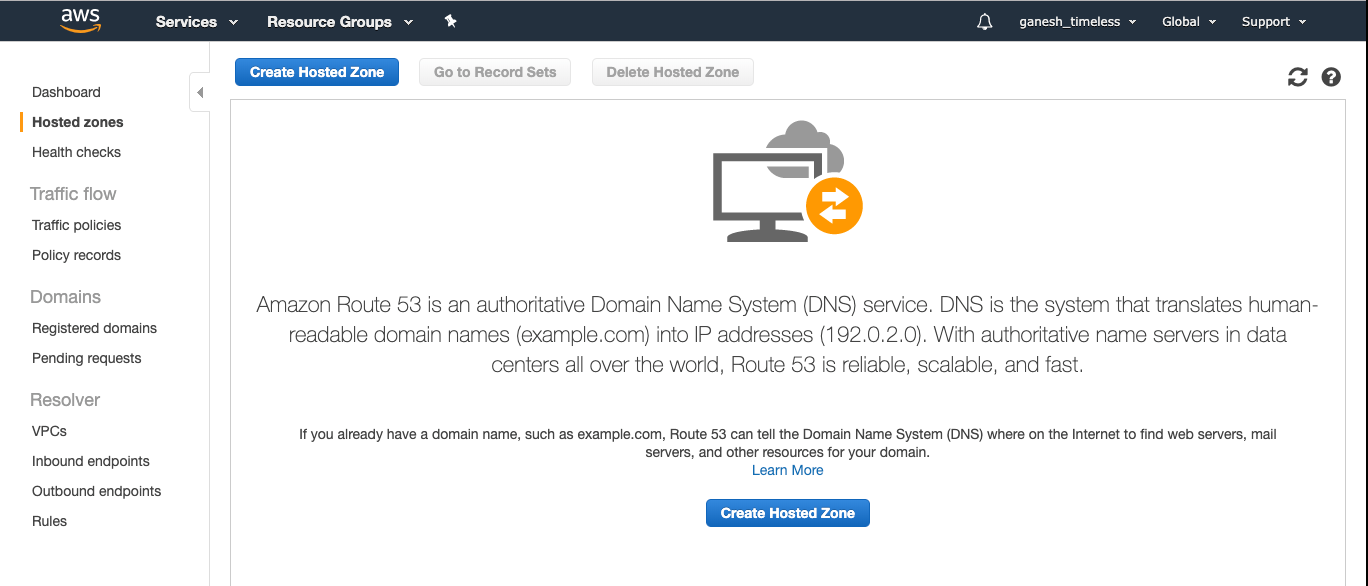Expand the Global region selector
1368x586 pixels.
pyautogui.click(x=1188, y=21)
